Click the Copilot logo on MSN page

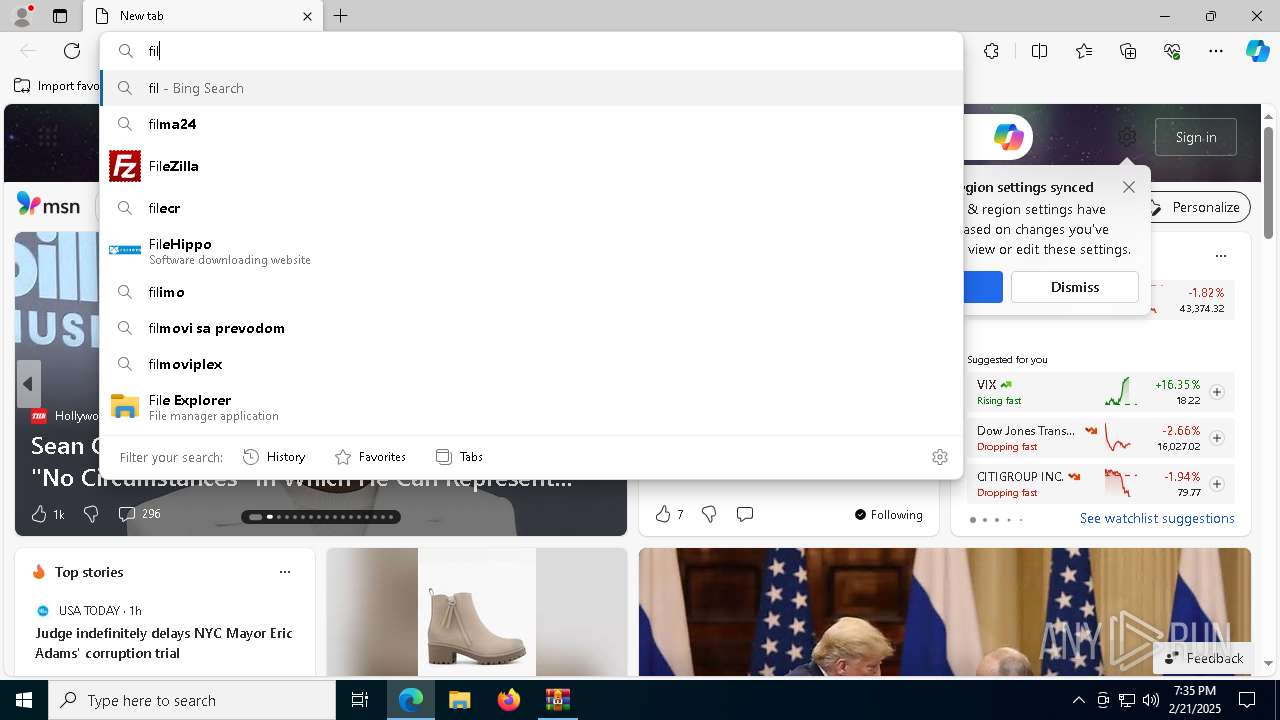click(x=1008, y=137)
